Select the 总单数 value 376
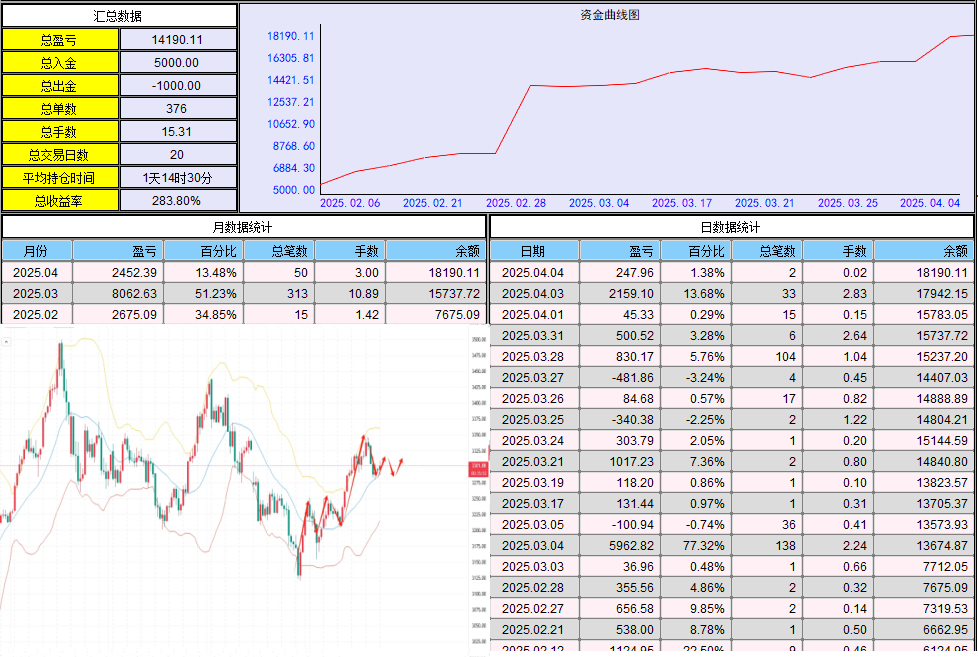Image resolution: width=978 pixels, height=657 pixels. (x=178, y=109)
